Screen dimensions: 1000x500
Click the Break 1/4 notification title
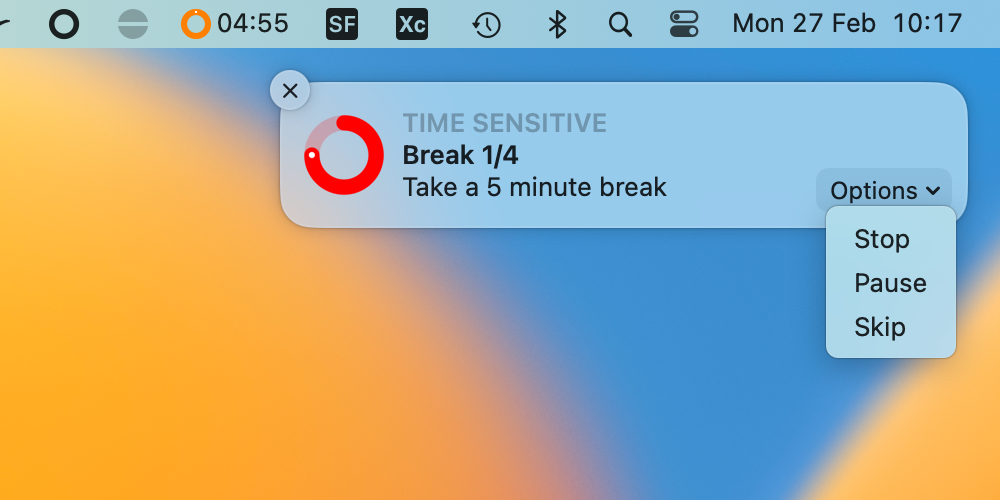point(460,155)
